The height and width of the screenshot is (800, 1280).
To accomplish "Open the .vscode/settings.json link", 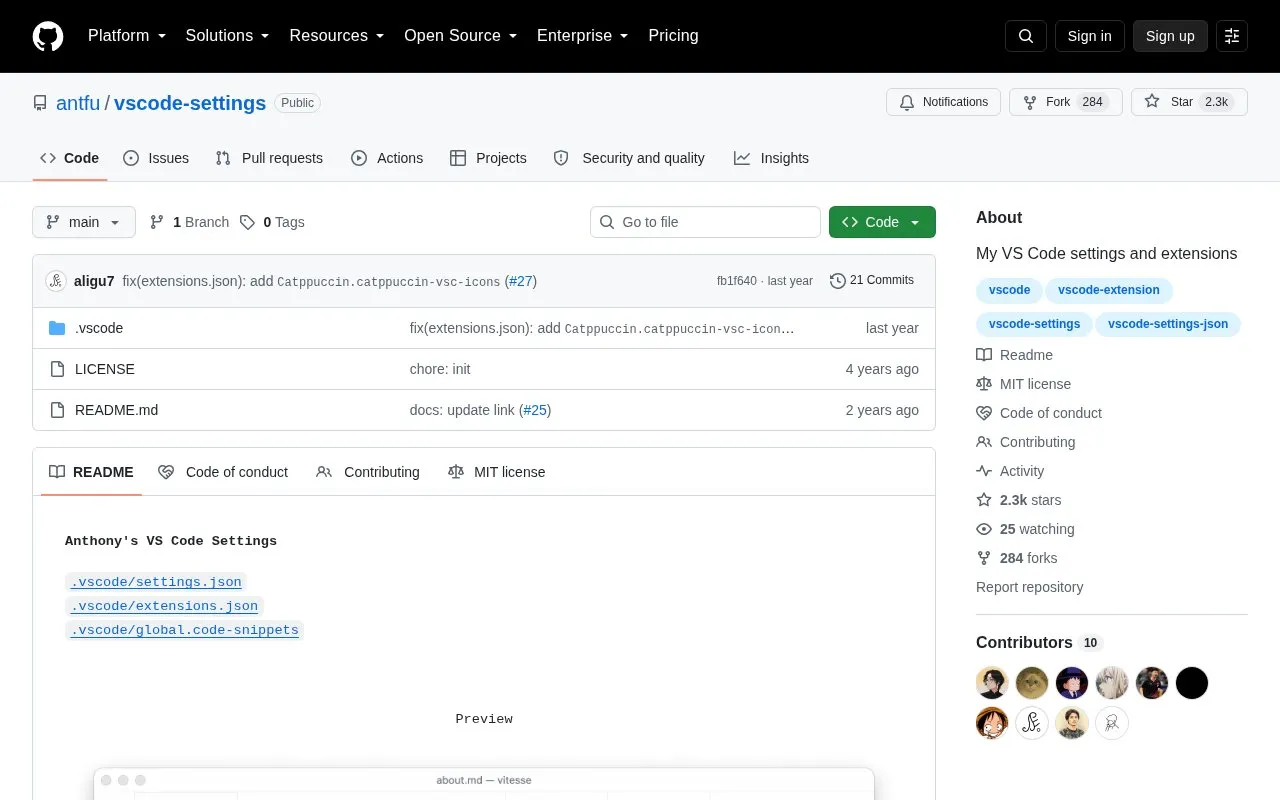I will [156, 582].
